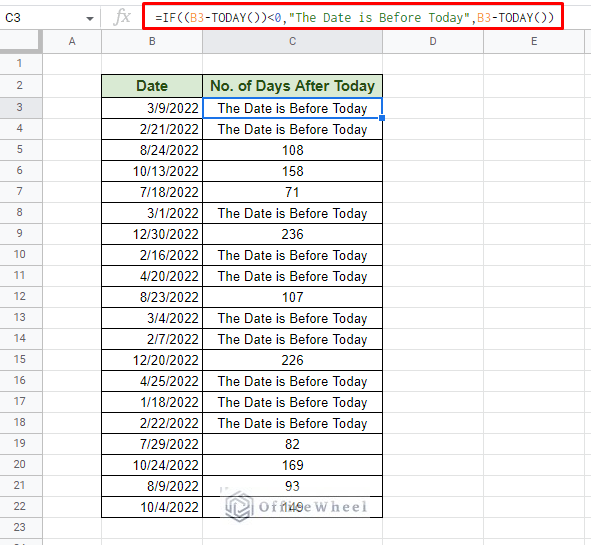Click the cell with date 10/4/2022
This screenshot has width=591, height=545.
tap(152, 507)
